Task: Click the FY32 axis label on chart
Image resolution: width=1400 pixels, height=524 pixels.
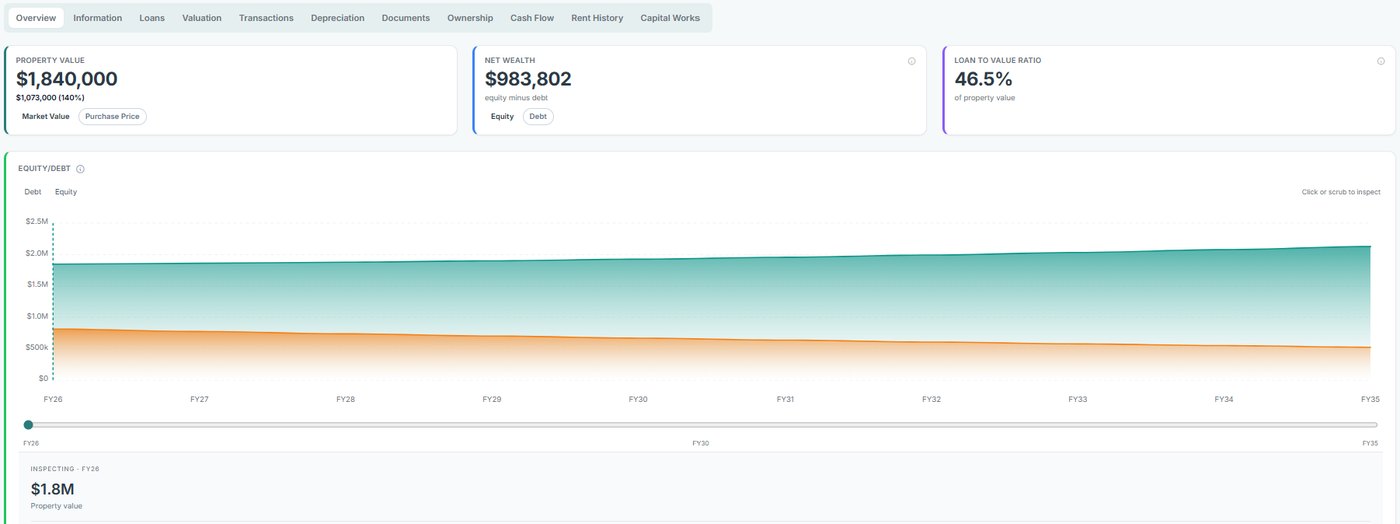Action: coord(931,399)
